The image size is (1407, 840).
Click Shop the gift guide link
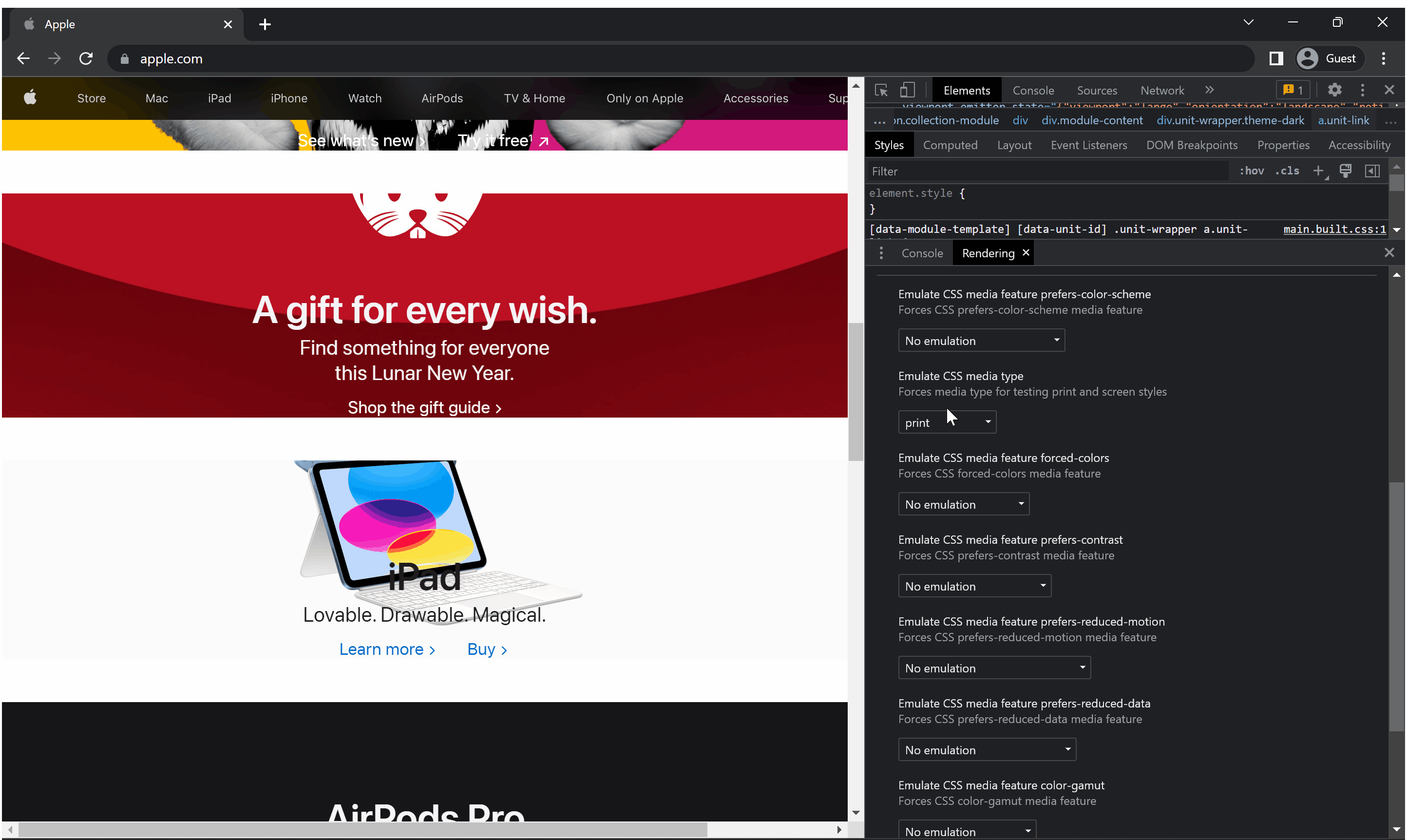click(424, 407)
